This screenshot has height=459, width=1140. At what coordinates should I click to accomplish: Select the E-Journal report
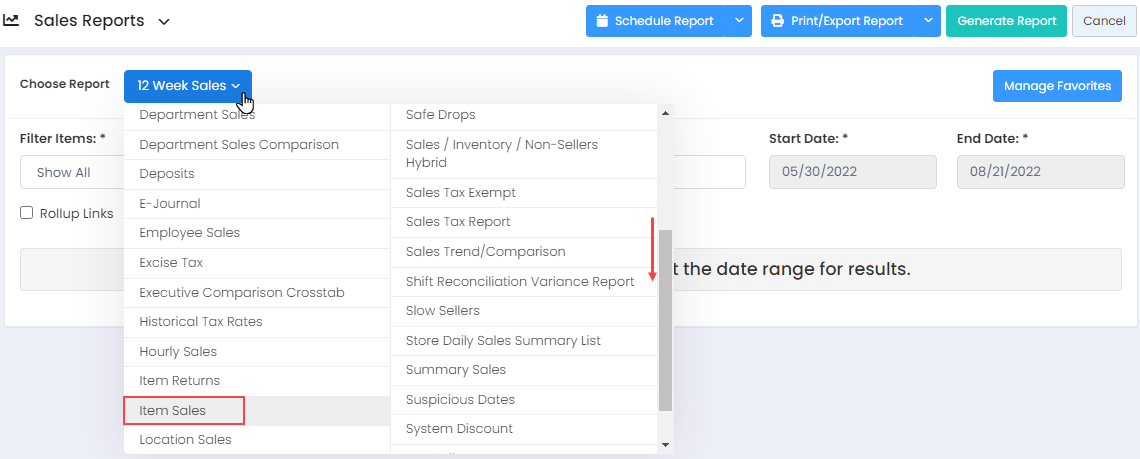pos(257,204)
